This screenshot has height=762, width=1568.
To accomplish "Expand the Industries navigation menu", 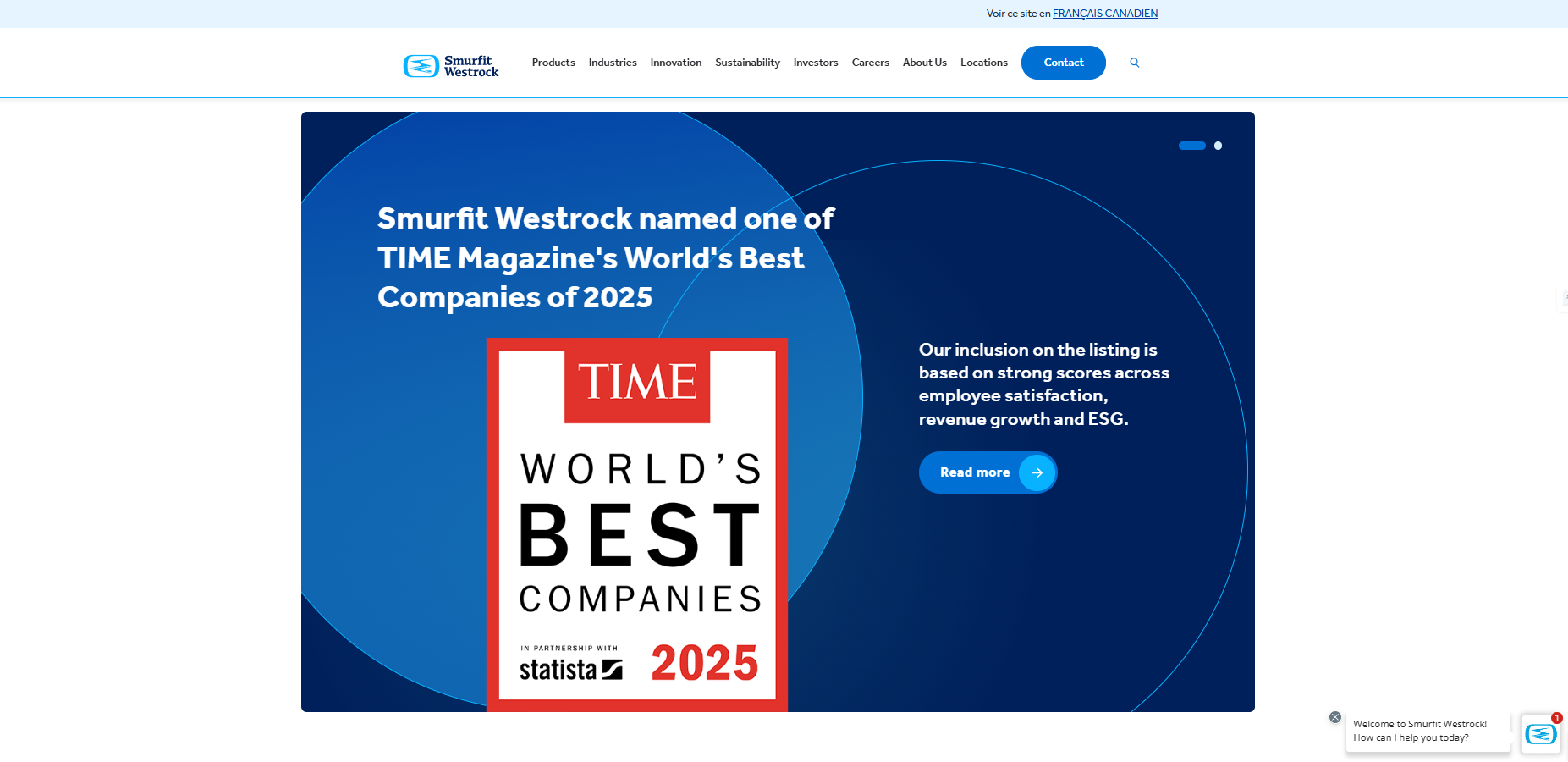I will tap(613, 63).
